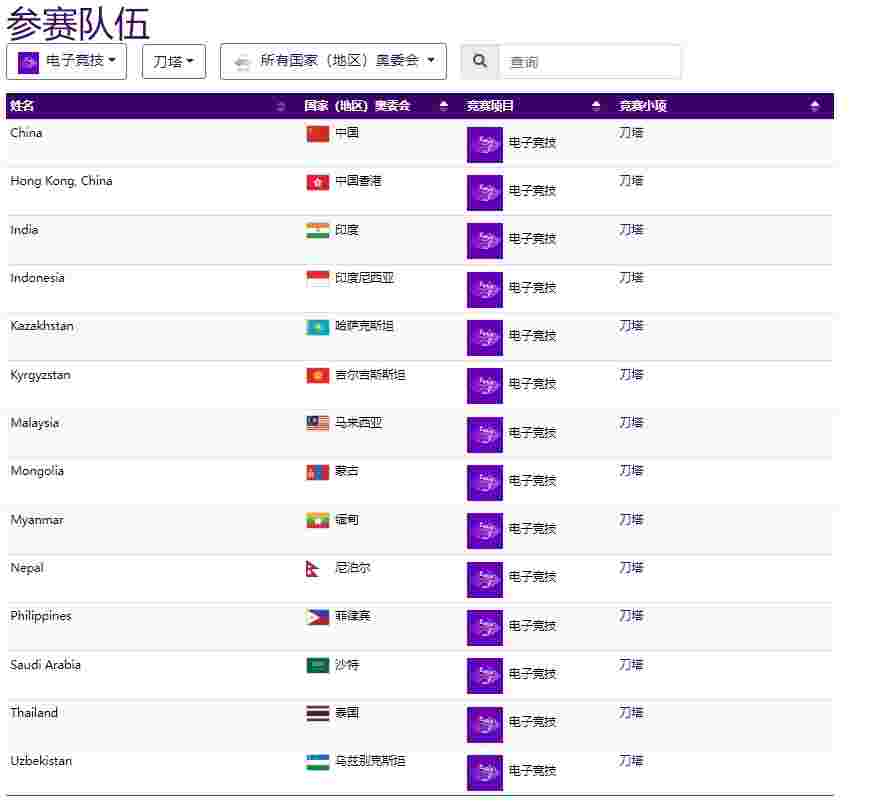876x801 pixels.
Task: Click 刀塔 link in Mongolia row
Action: [631, 471]
